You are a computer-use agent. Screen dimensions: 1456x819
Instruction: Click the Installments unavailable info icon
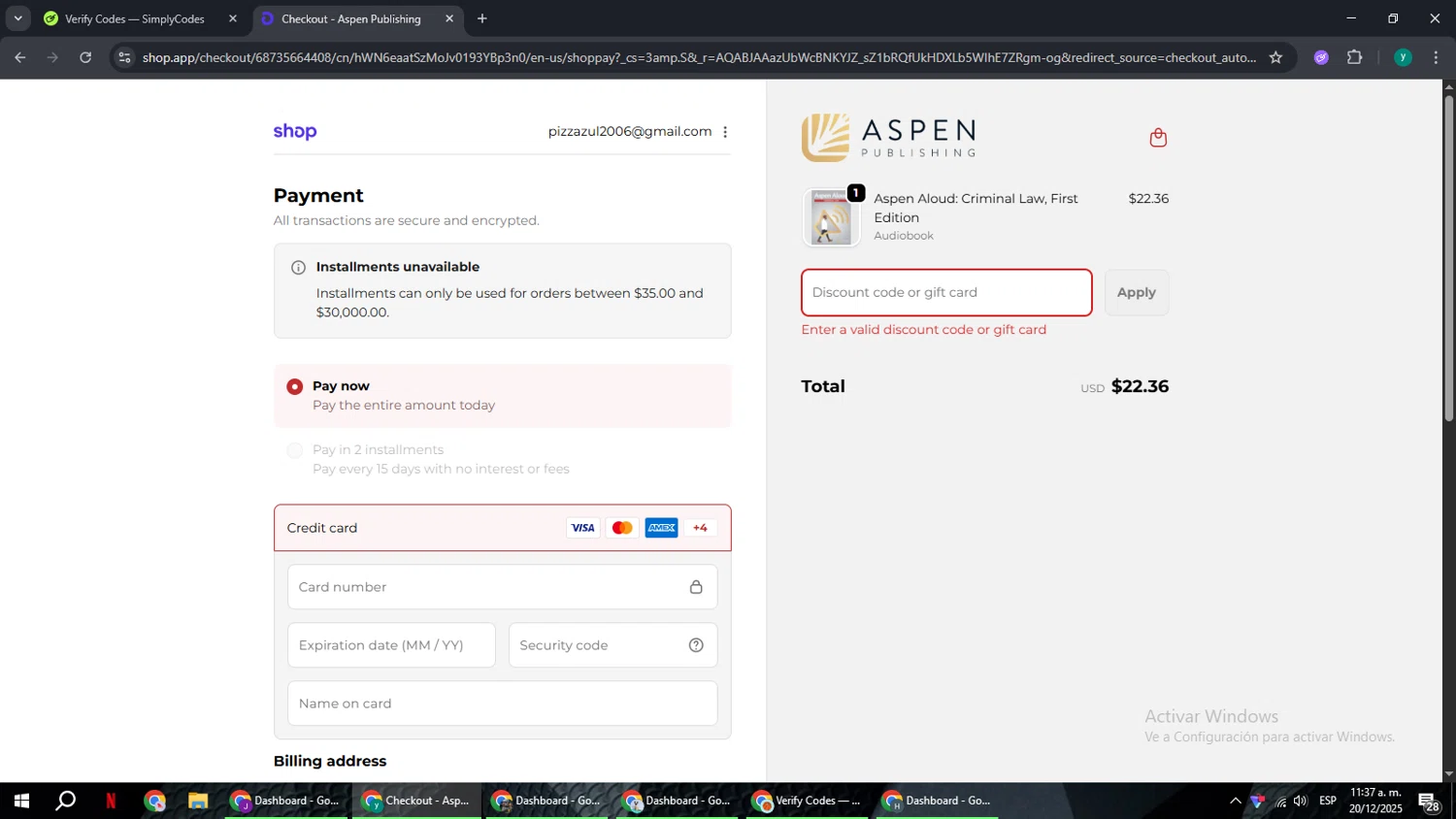pyautogui.click(x=299, y=268)
